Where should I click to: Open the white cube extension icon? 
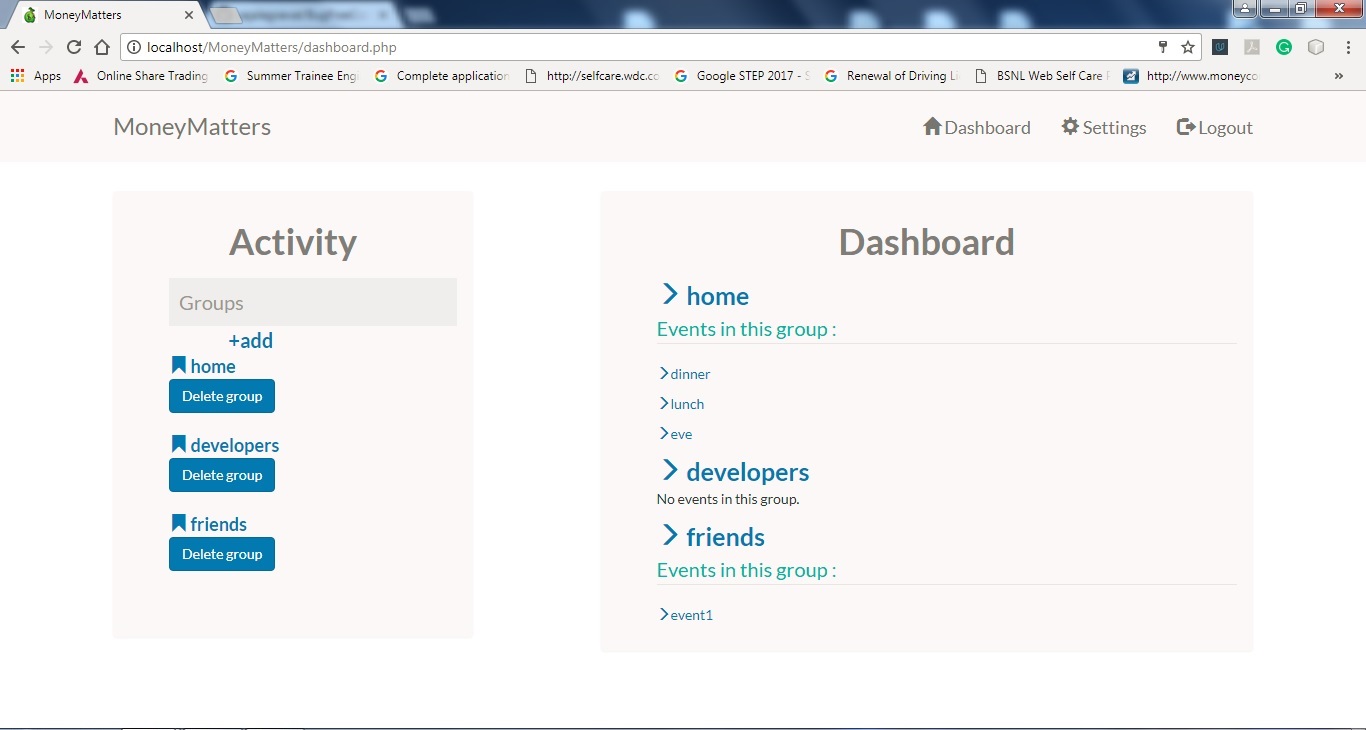1316,47
